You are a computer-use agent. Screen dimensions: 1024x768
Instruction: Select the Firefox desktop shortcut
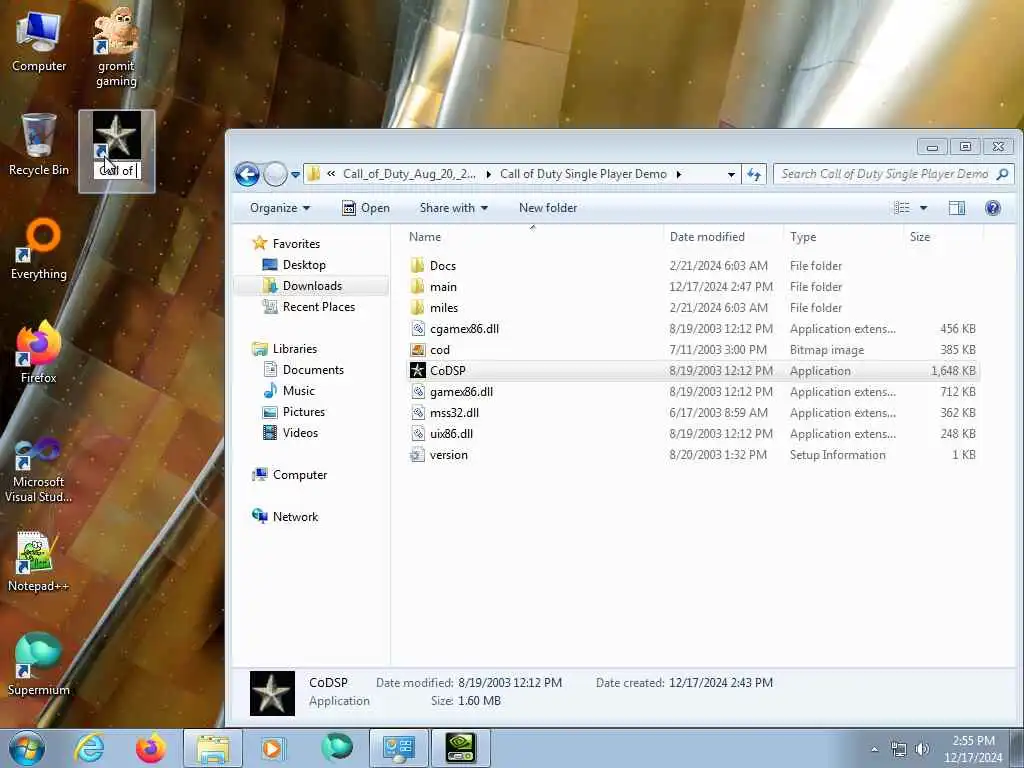tap(39, 353)
